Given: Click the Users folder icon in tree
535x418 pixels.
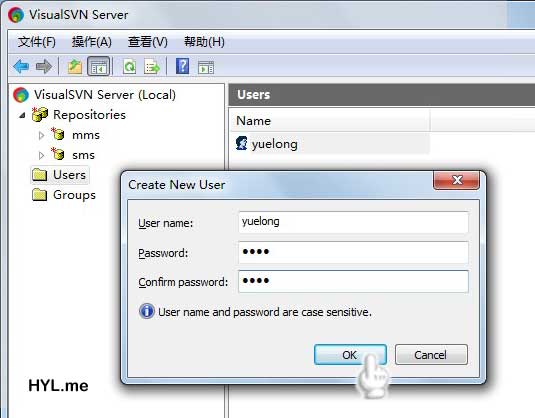Looking at the screenshot, I should 40,175.
